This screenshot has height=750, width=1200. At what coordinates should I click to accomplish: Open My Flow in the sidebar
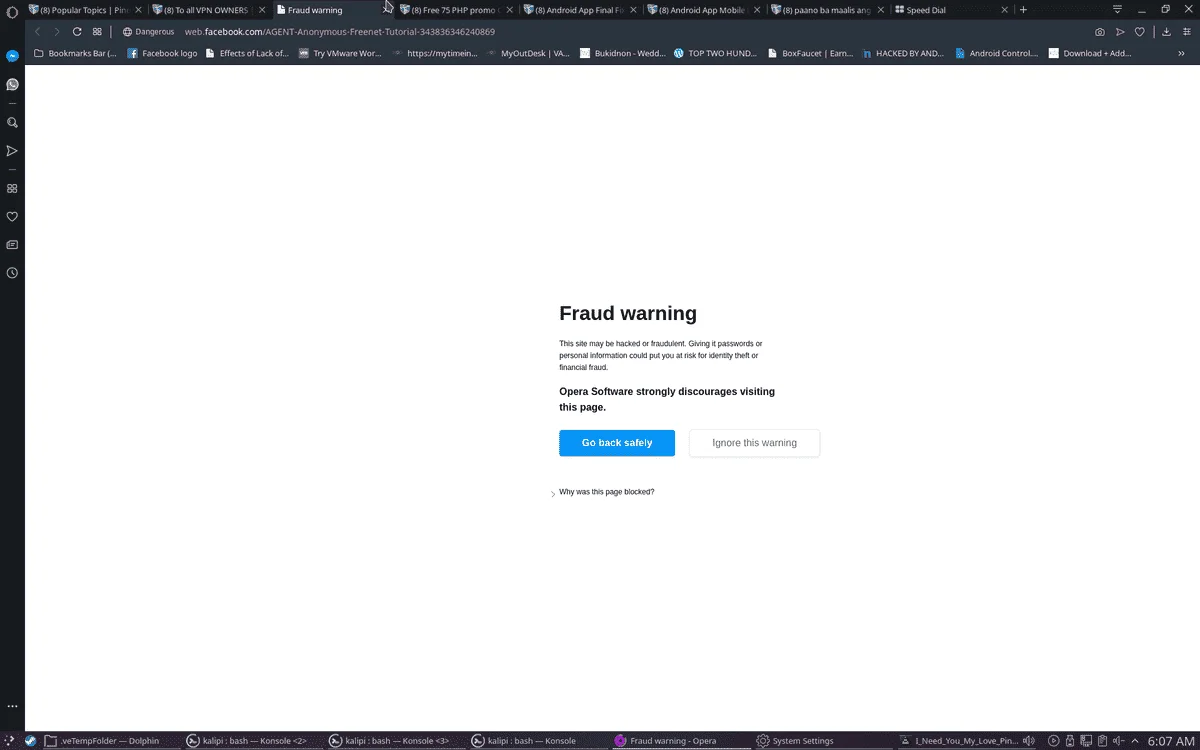coord(12,151)
